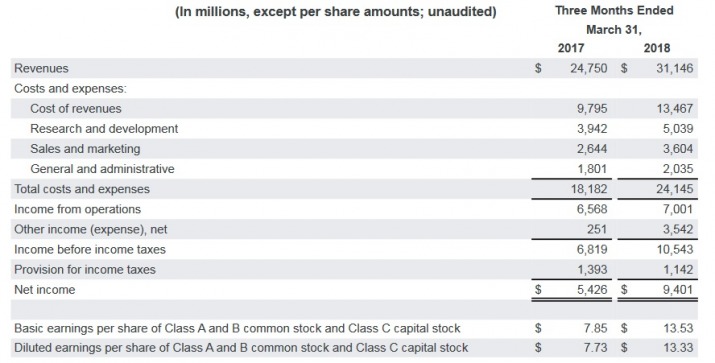The width and height of the screenshot is (715, 363).
Task: Select Provision for income taxes label
Action: coord(85,270)
